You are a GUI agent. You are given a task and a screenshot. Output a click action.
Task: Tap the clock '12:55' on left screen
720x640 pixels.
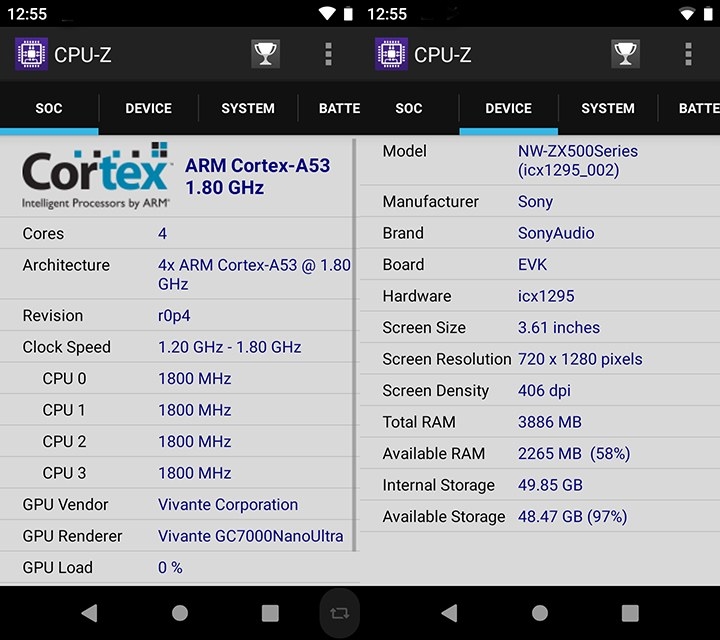click(x=27, y=14)
